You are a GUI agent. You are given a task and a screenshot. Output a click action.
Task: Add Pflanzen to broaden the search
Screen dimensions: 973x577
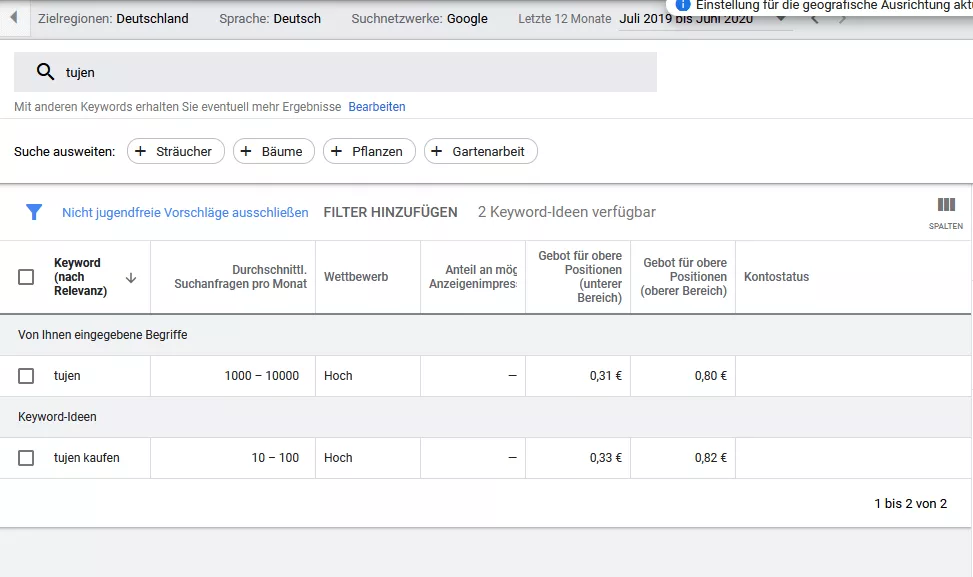pos(369,151)
